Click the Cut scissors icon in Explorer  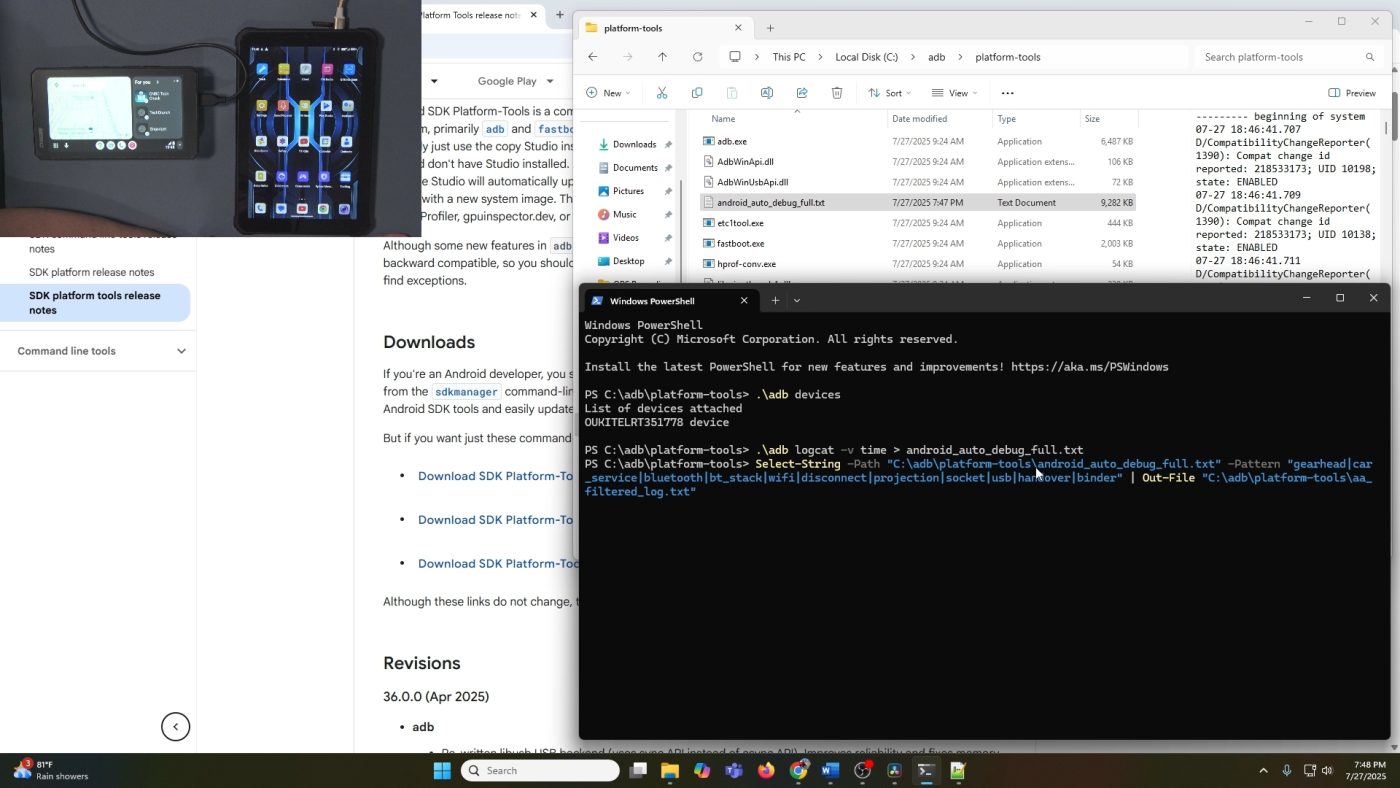(661, 93)
